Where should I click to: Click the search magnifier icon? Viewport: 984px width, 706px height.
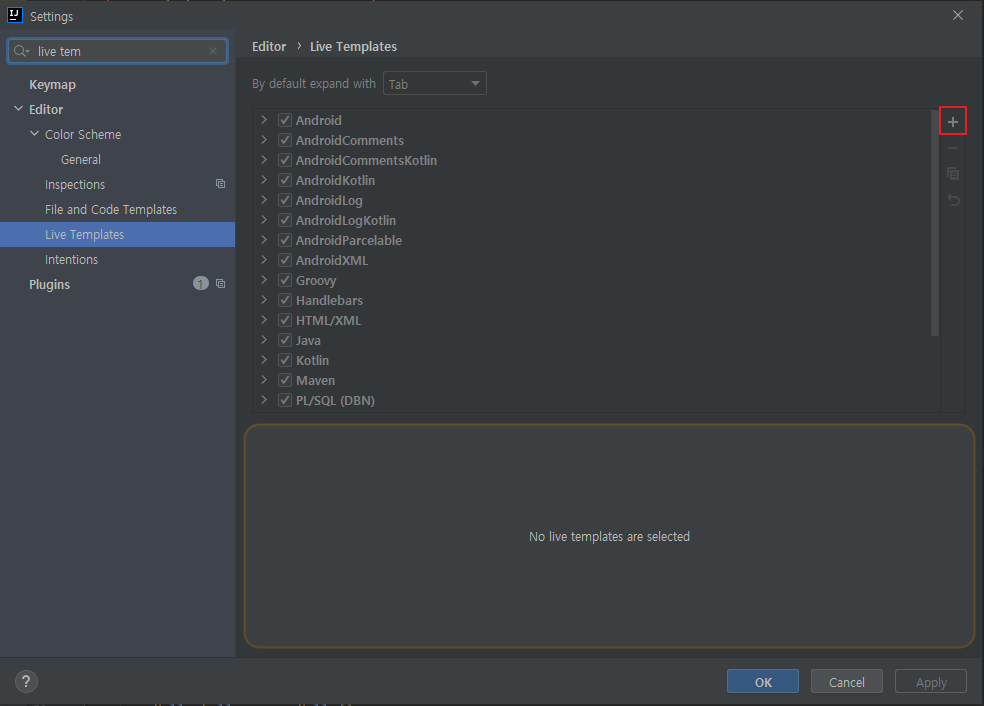21,51
